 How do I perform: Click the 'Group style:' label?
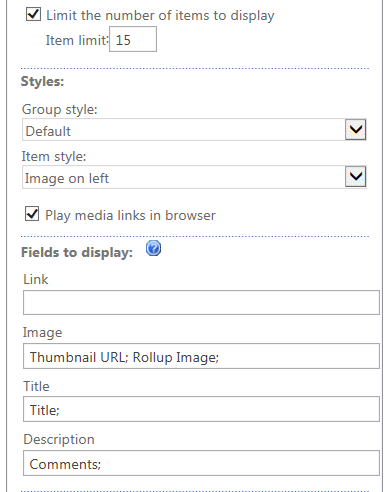tap(60, 109)
